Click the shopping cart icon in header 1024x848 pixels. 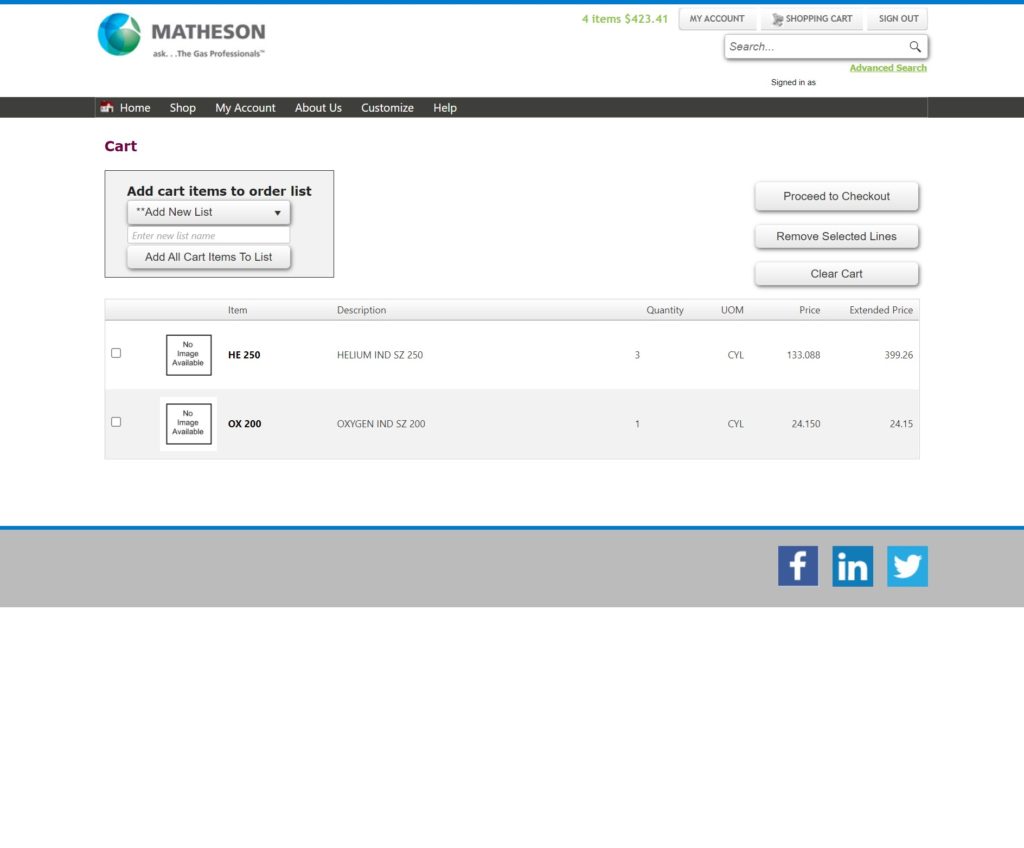(x=777, y=19)
